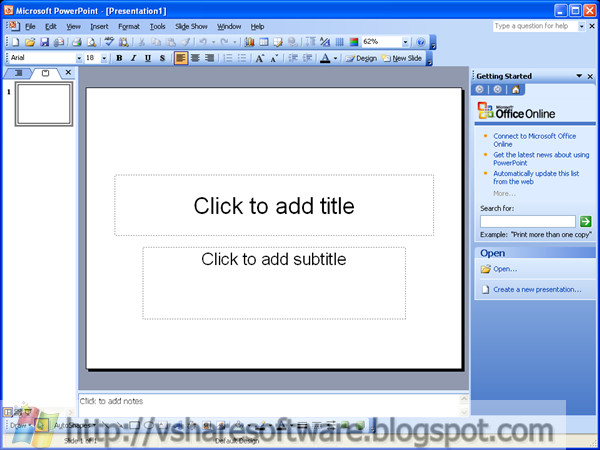Viewport: 600px width, 450px height.
Task: Insert a table using the table icon
Action: [264, 42]
